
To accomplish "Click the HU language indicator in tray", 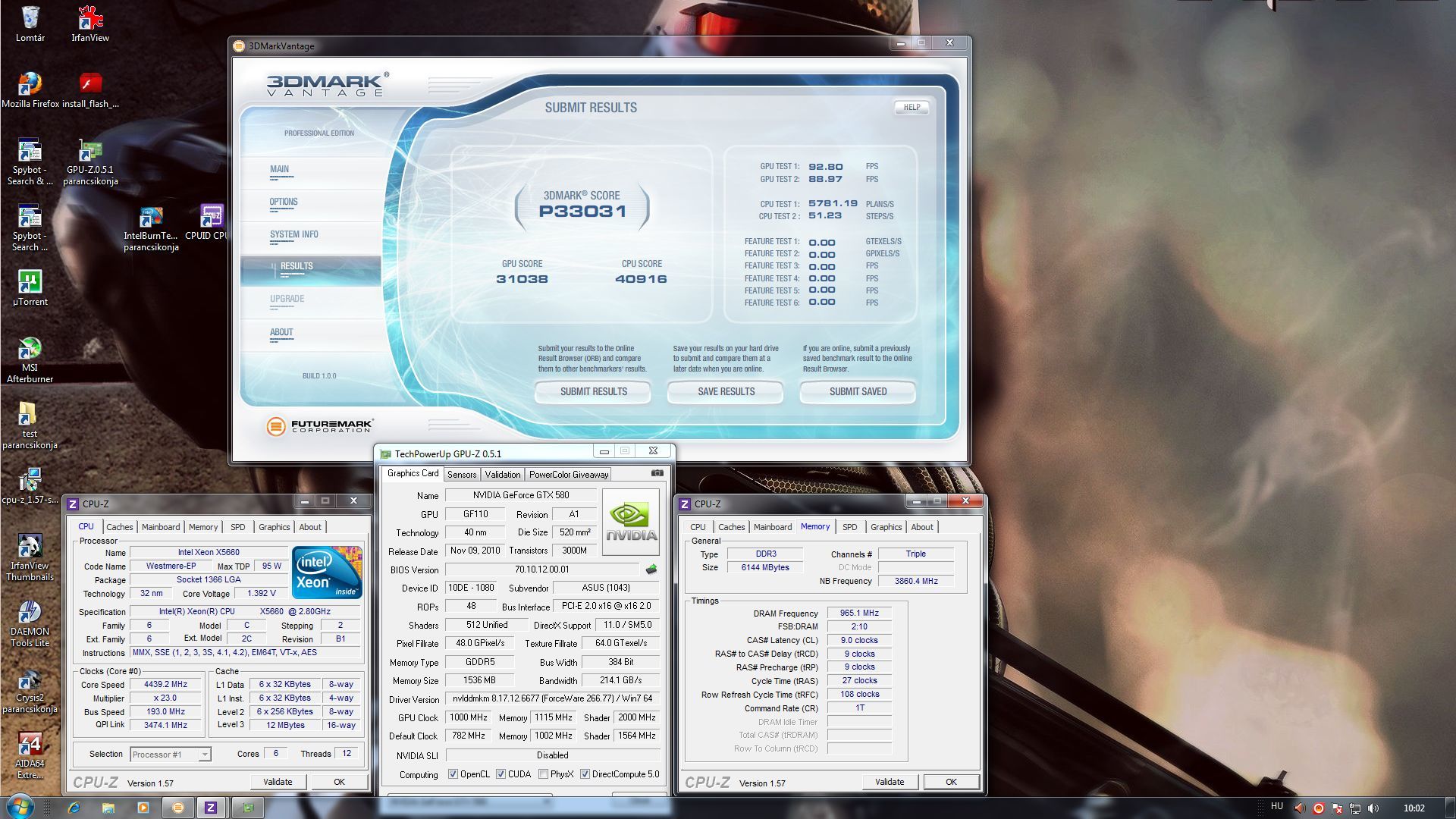I will click(1277, 807).
